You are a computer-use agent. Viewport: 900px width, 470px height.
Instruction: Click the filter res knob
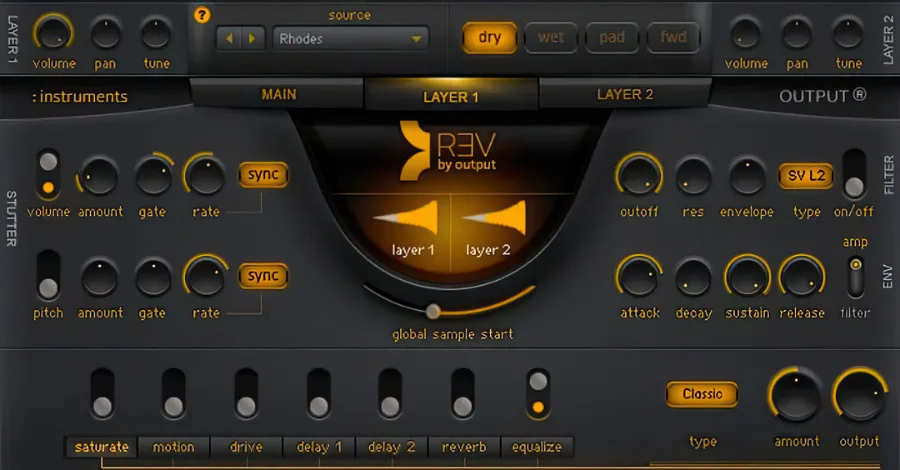click(x=693, y=177)
